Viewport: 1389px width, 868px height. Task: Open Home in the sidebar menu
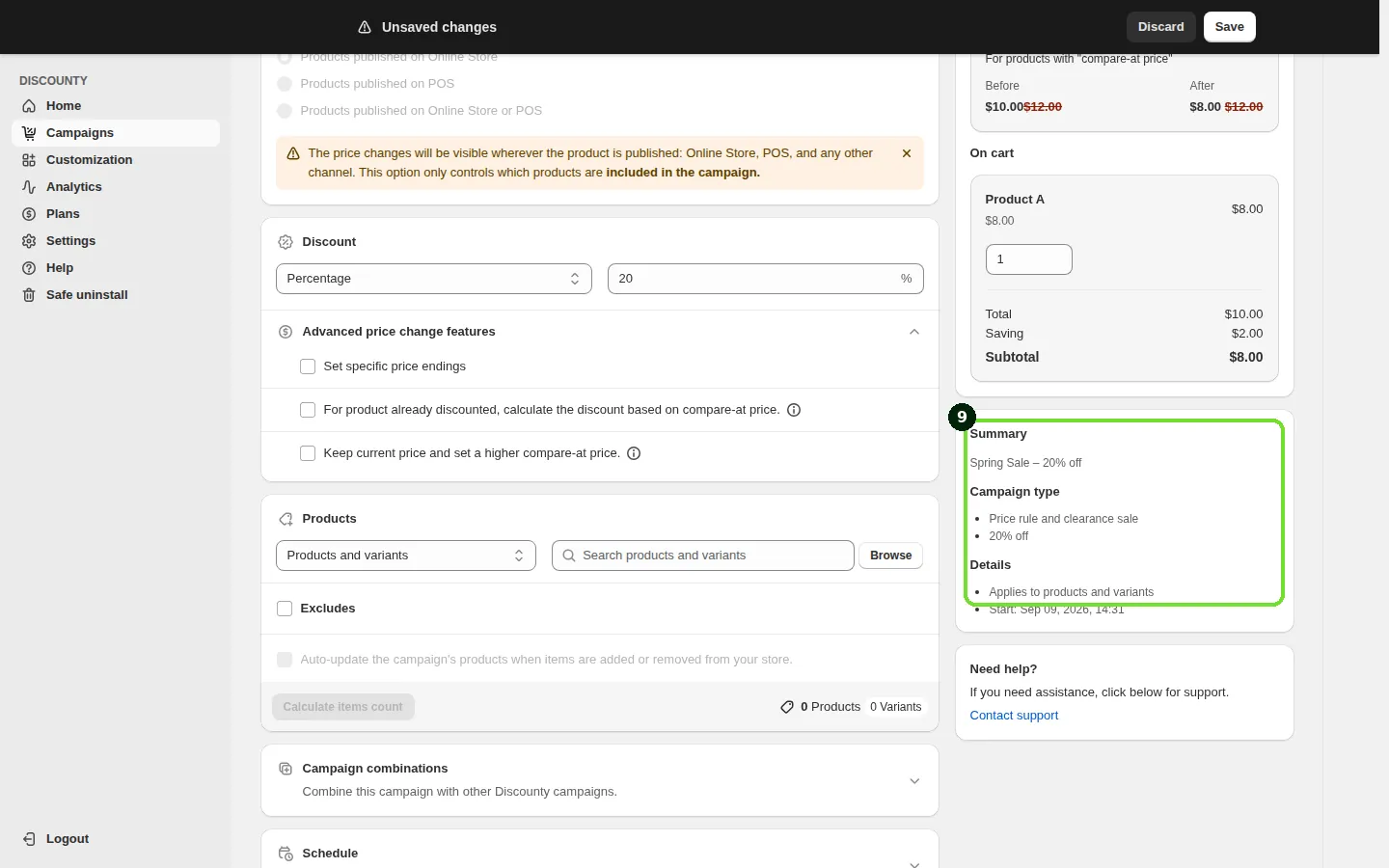pyautogui.click(x=116, y=106)
